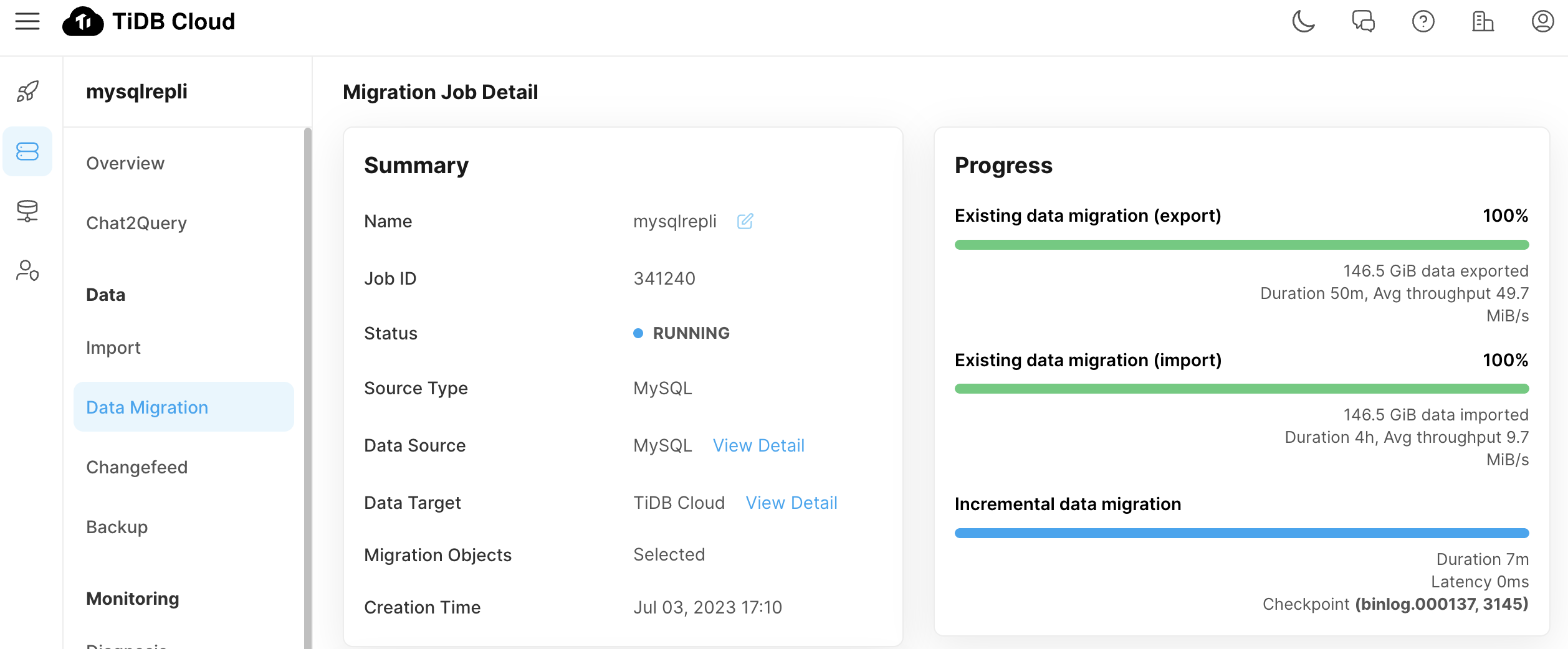Open the help question-mark icon
Screen dimensions: 1568x649
point(1423,21)
